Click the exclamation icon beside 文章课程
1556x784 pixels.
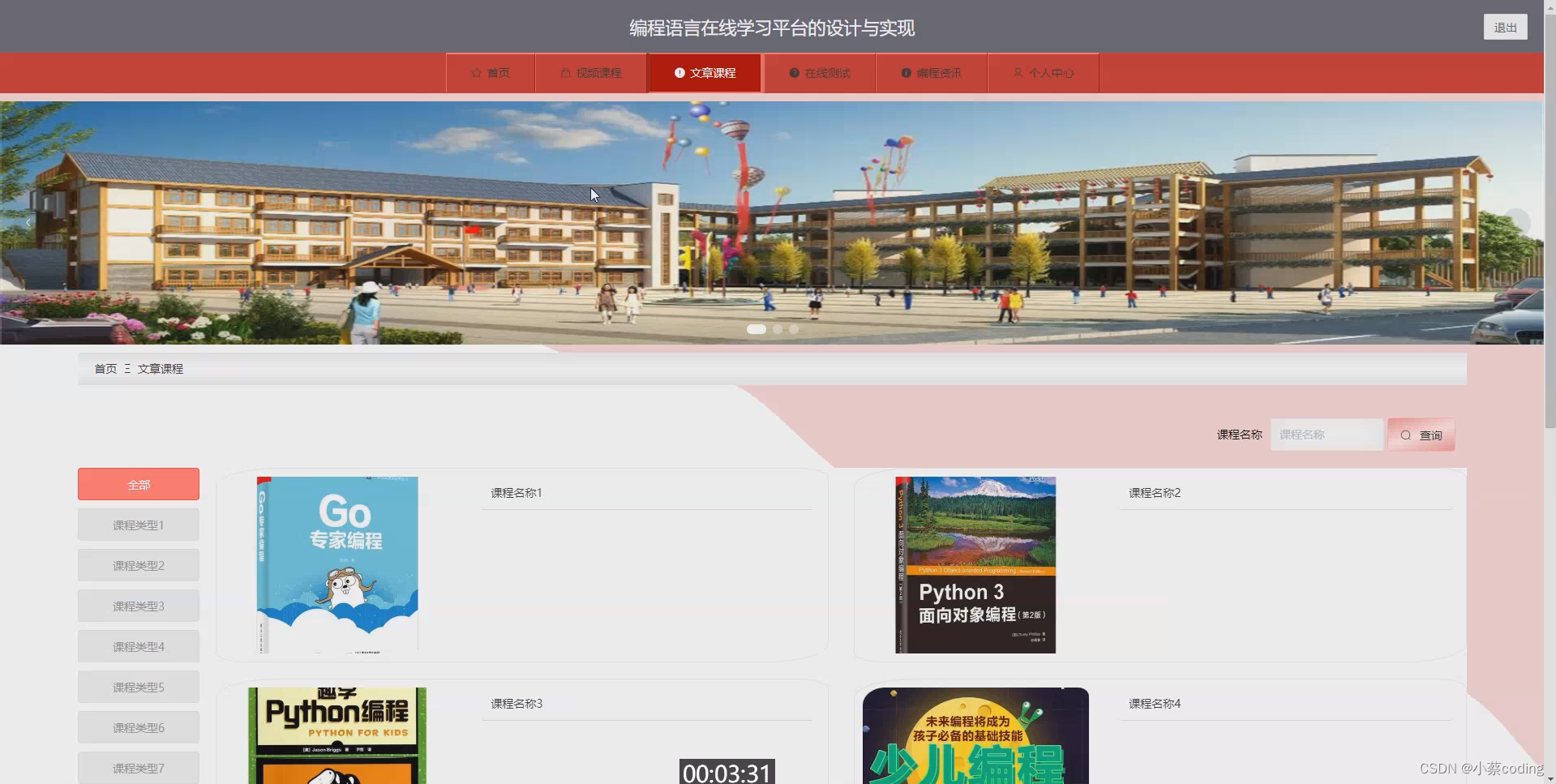(679, 73)
